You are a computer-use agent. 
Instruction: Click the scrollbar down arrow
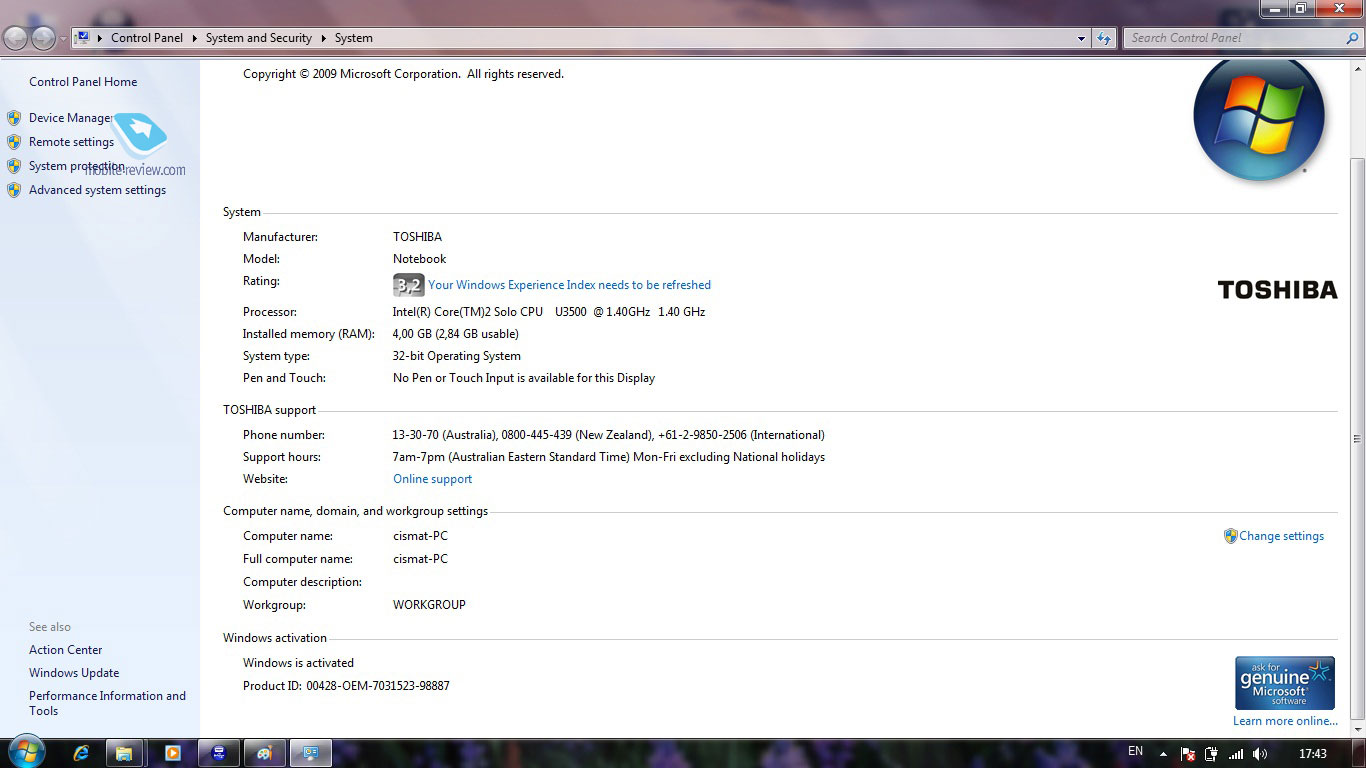(x=1357, y=729)
